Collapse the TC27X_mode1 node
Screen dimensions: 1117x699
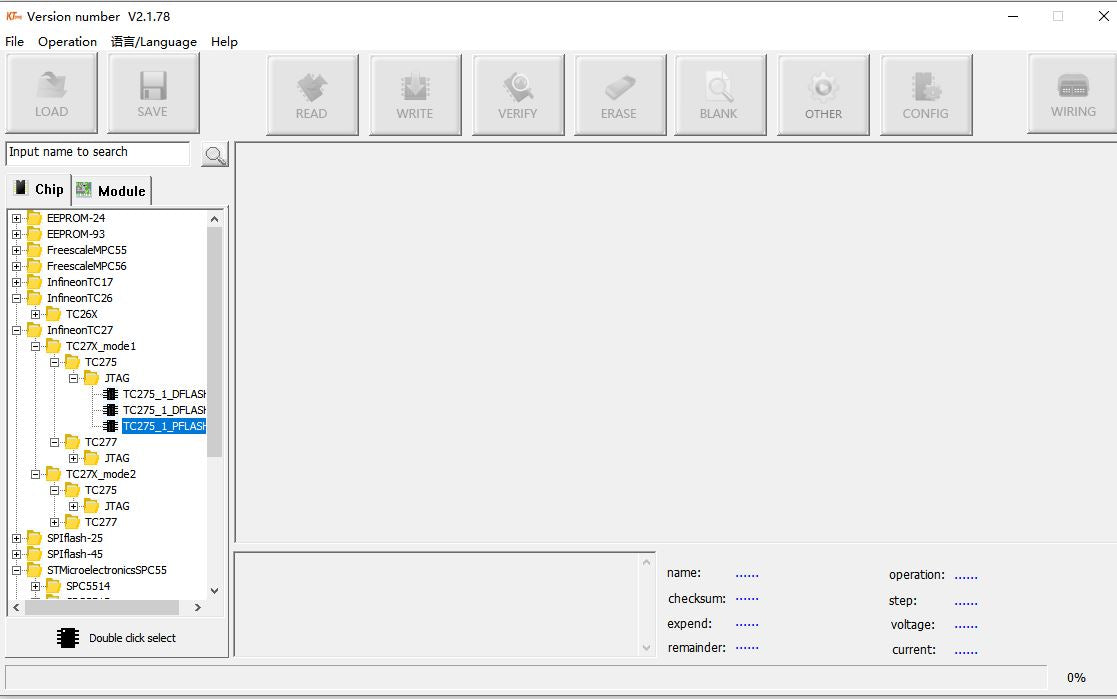click(38, 345)
